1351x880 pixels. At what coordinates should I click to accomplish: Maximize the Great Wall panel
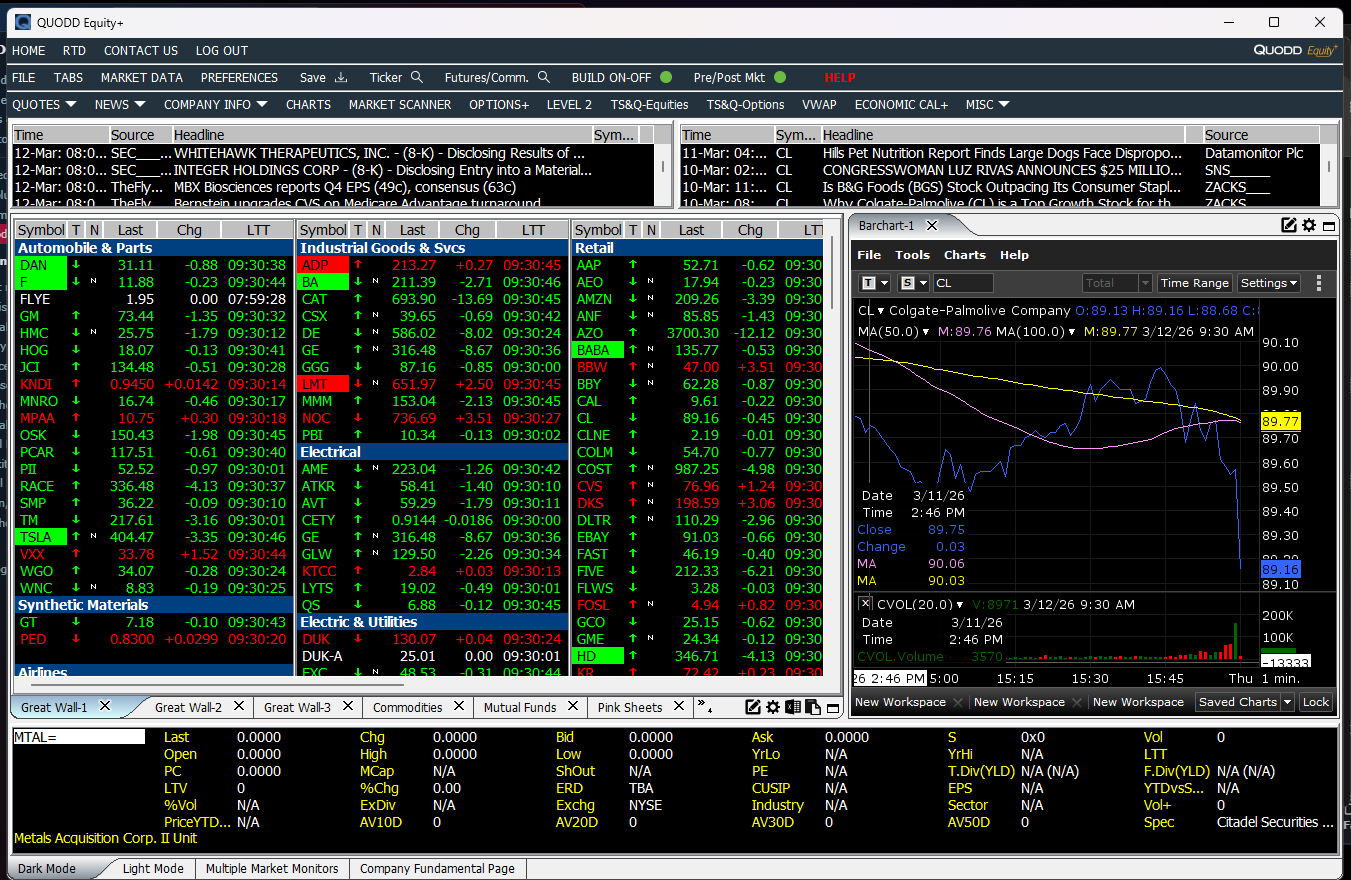click(831, 707)
